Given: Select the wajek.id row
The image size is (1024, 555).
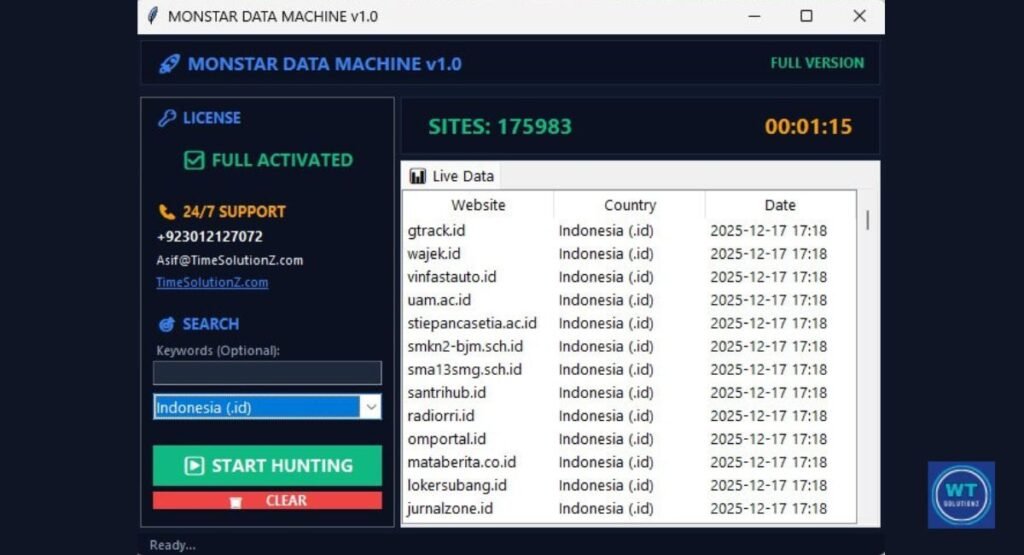Looking at the screenshot, I should [x=629, y=254].
